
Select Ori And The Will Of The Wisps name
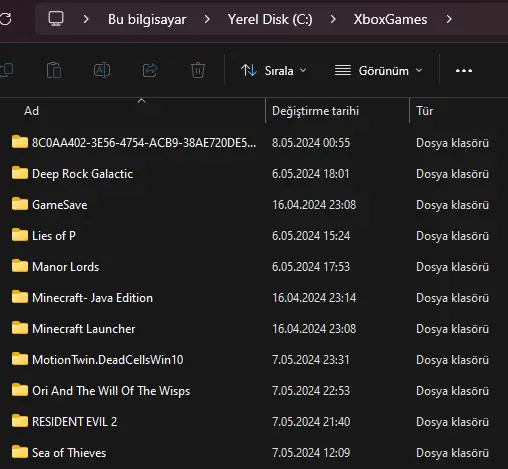111,391
